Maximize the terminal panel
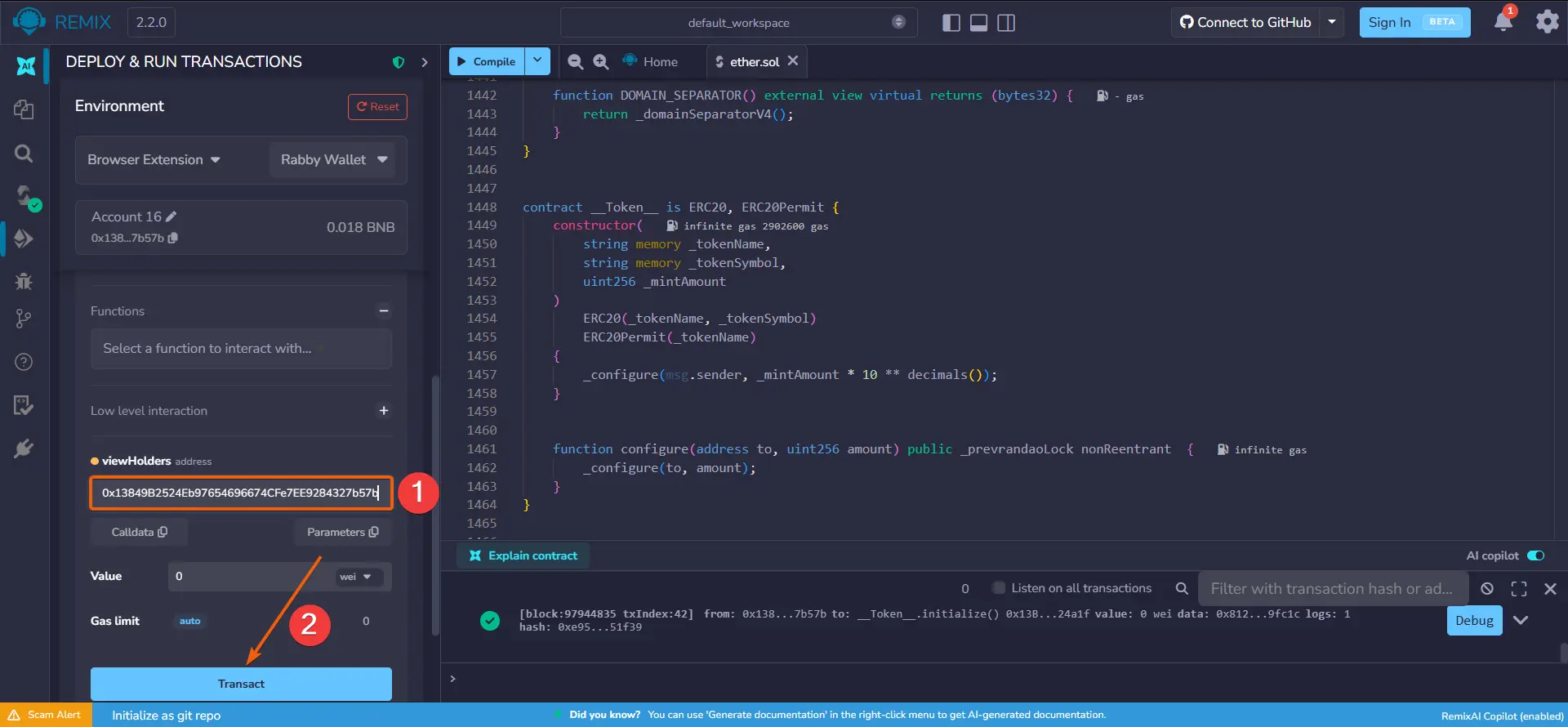Viewport: 1568px width, 727px height. tap(1519, 588)
